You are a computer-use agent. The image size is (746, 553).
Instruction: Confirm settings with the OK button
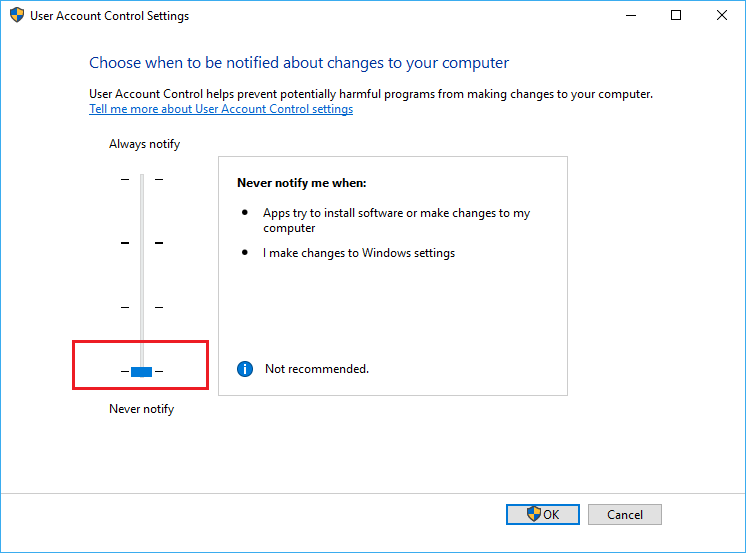coord(543,514)
